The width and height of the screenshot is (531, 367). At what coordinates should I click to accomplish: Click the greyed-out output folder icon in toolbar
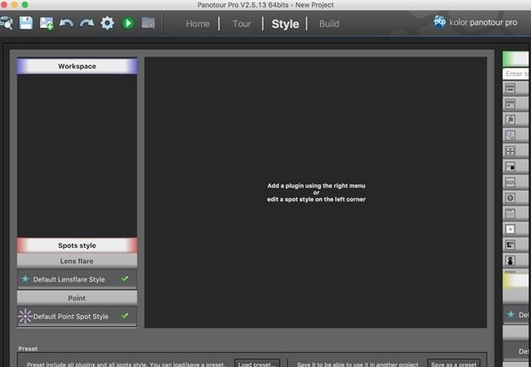[x=148, y=23]
